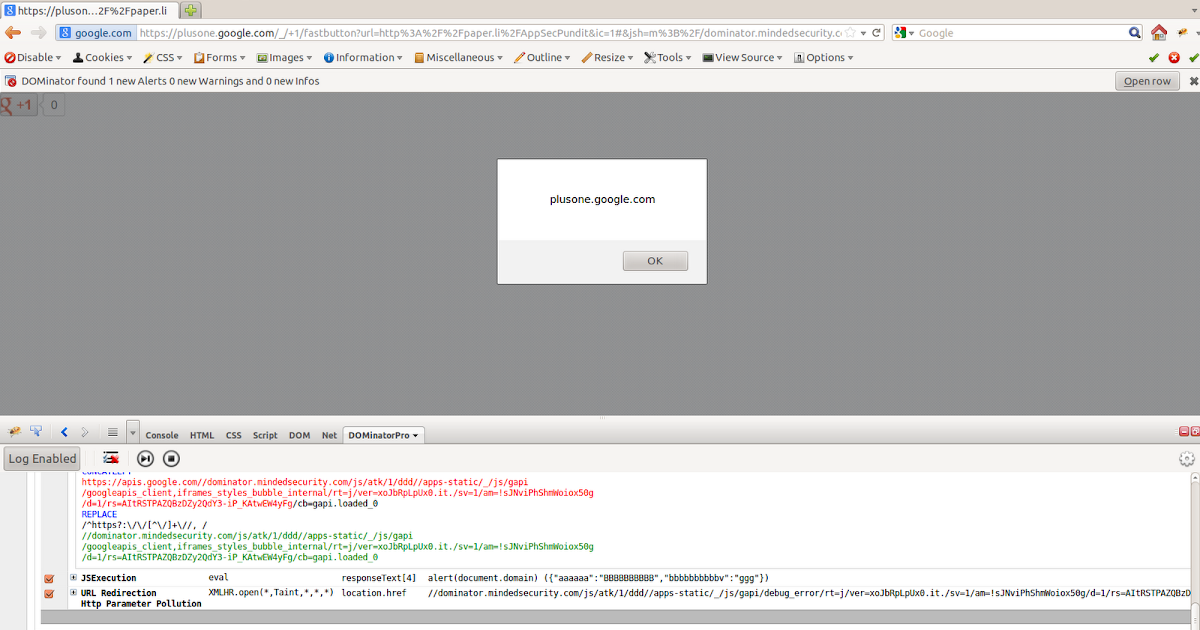Click the step/play next control in DOMinatorPro
The height and width of the screenshot is (630, 1200).
146,458
